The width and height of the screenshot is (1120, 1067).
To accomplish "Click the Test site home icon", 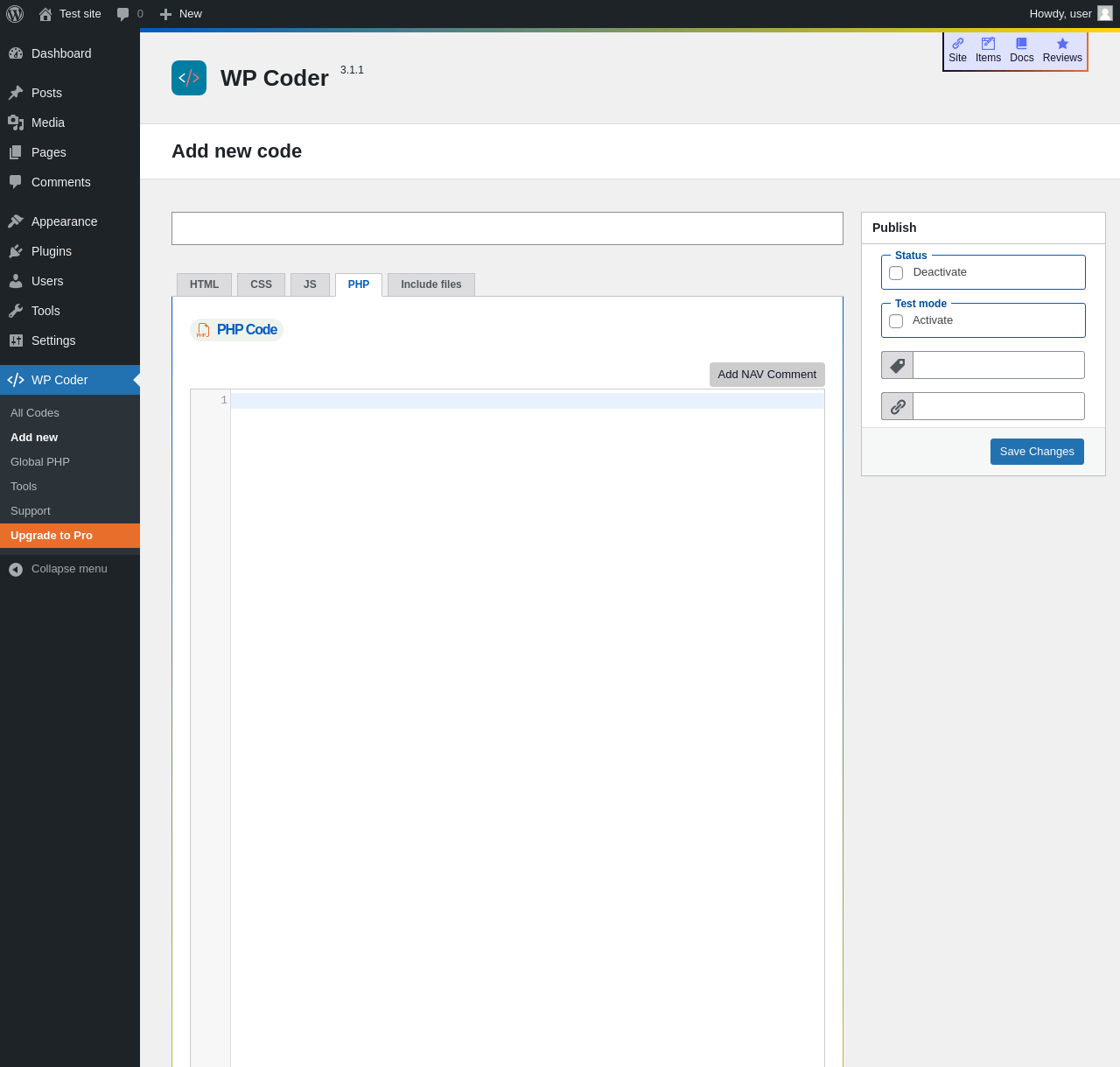I will 45,14.
